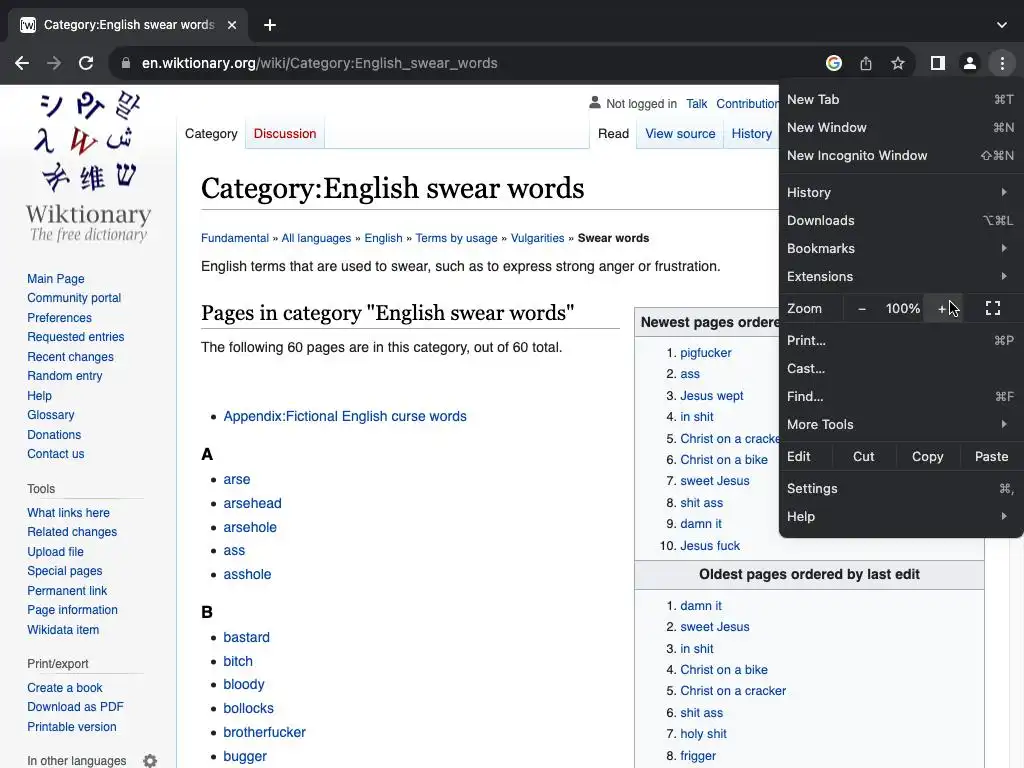The image size is (1024, 768).
Task: Reload the Wiktionary page
Action: click(86, 63)
